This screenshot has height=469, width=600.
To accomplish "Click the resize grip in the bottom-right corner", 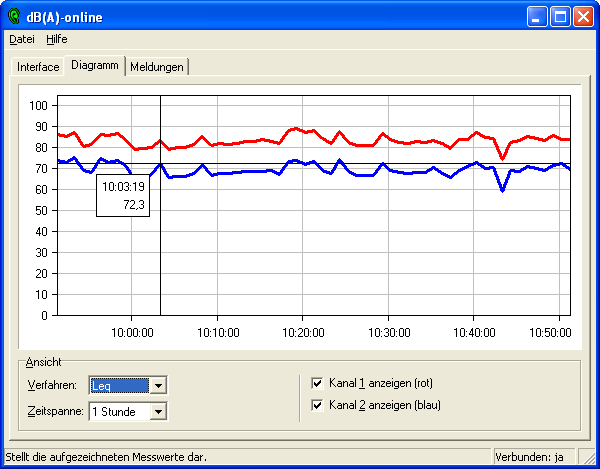I will click(592, 461).
